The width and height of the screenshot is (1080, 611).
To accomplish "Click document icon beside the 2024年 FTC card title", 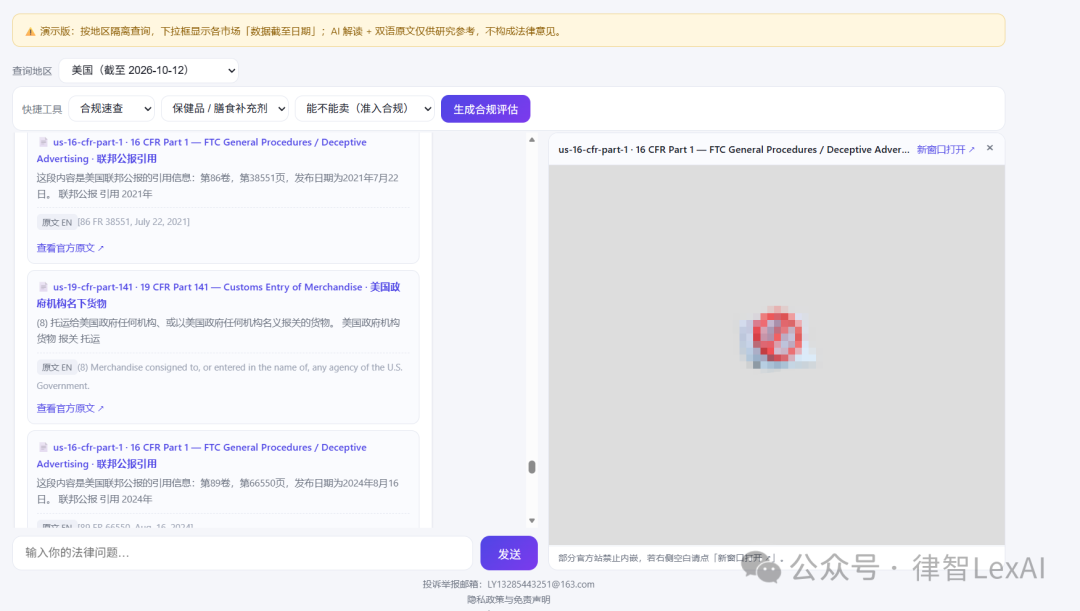I will (43, 447).
